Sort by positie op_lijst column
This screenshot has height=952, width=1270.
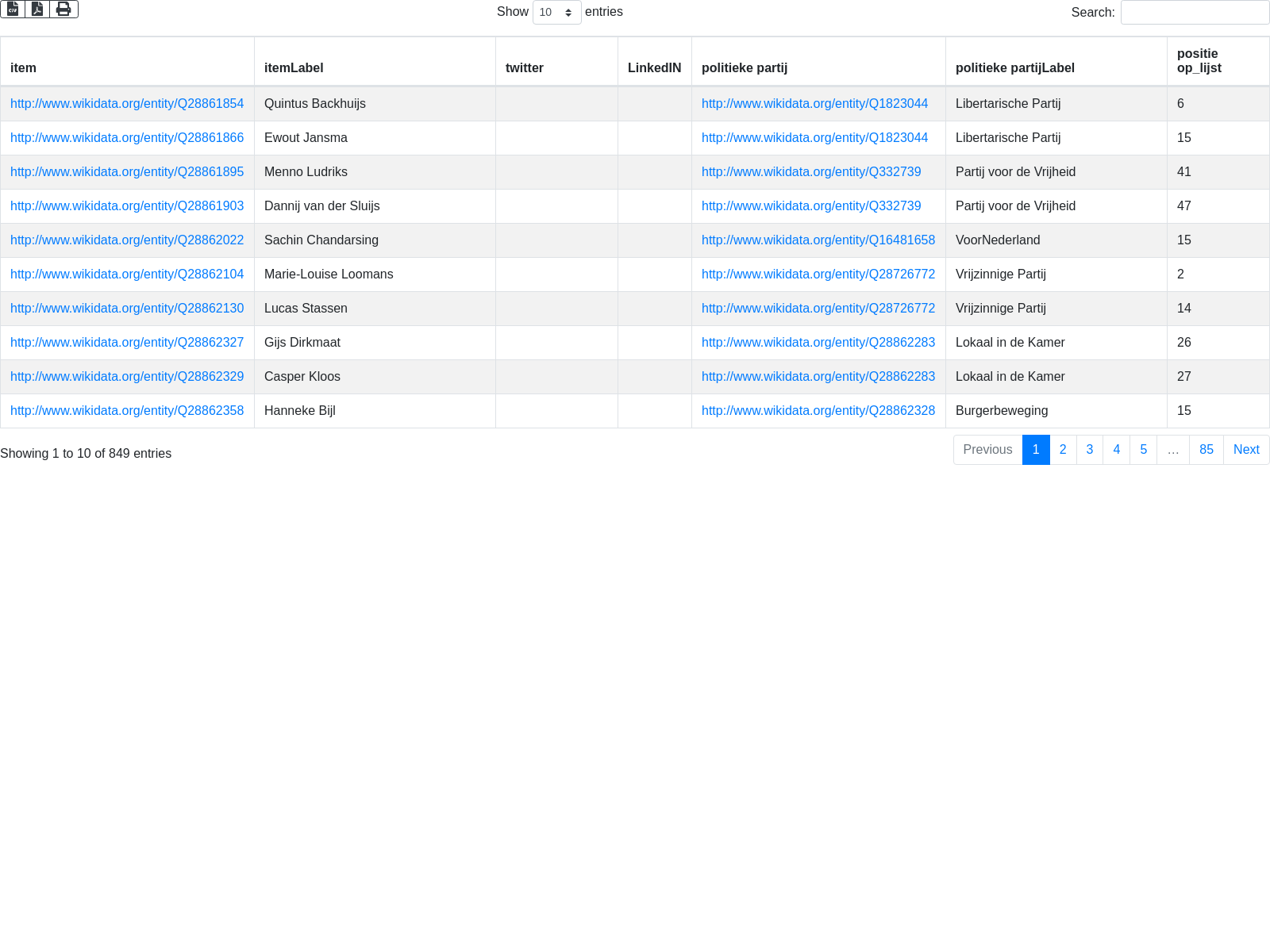(1218, 61)
